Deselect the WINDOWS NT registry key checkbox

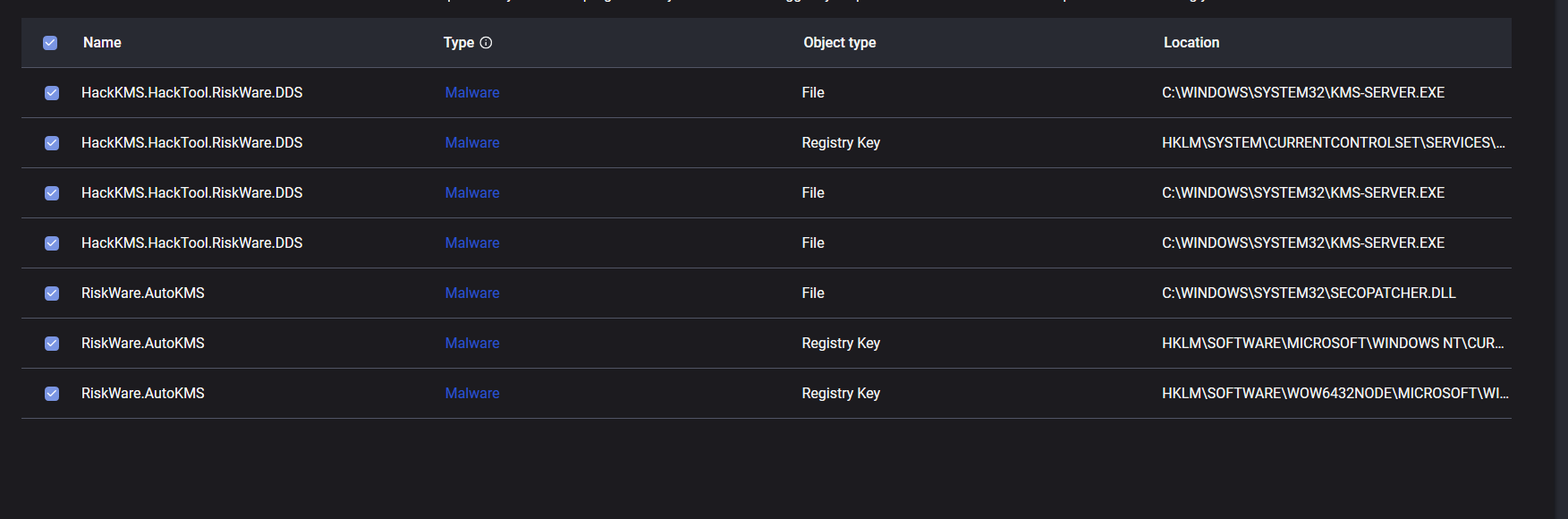click(x=52, y=344)
